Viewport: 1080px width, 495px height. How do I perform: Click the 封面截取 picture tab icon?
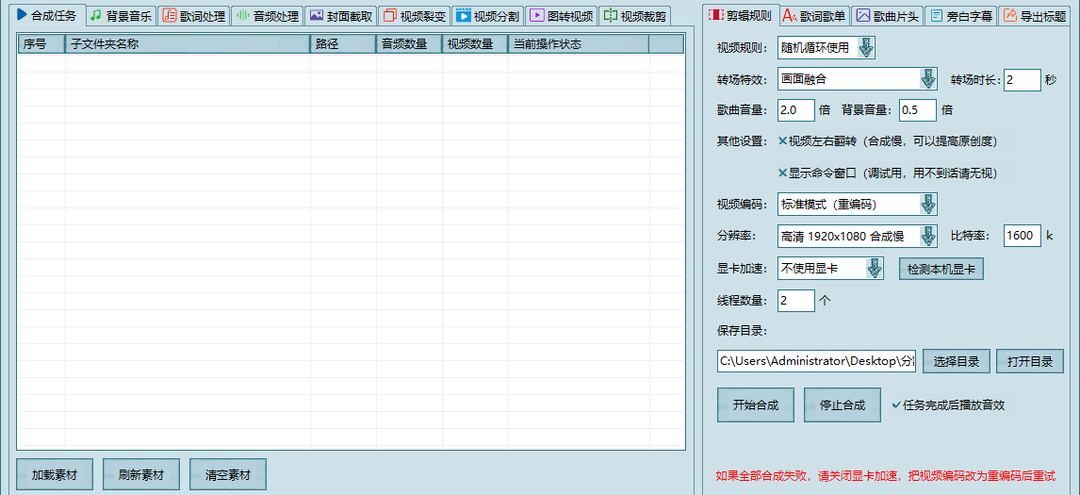click(316, 16)
